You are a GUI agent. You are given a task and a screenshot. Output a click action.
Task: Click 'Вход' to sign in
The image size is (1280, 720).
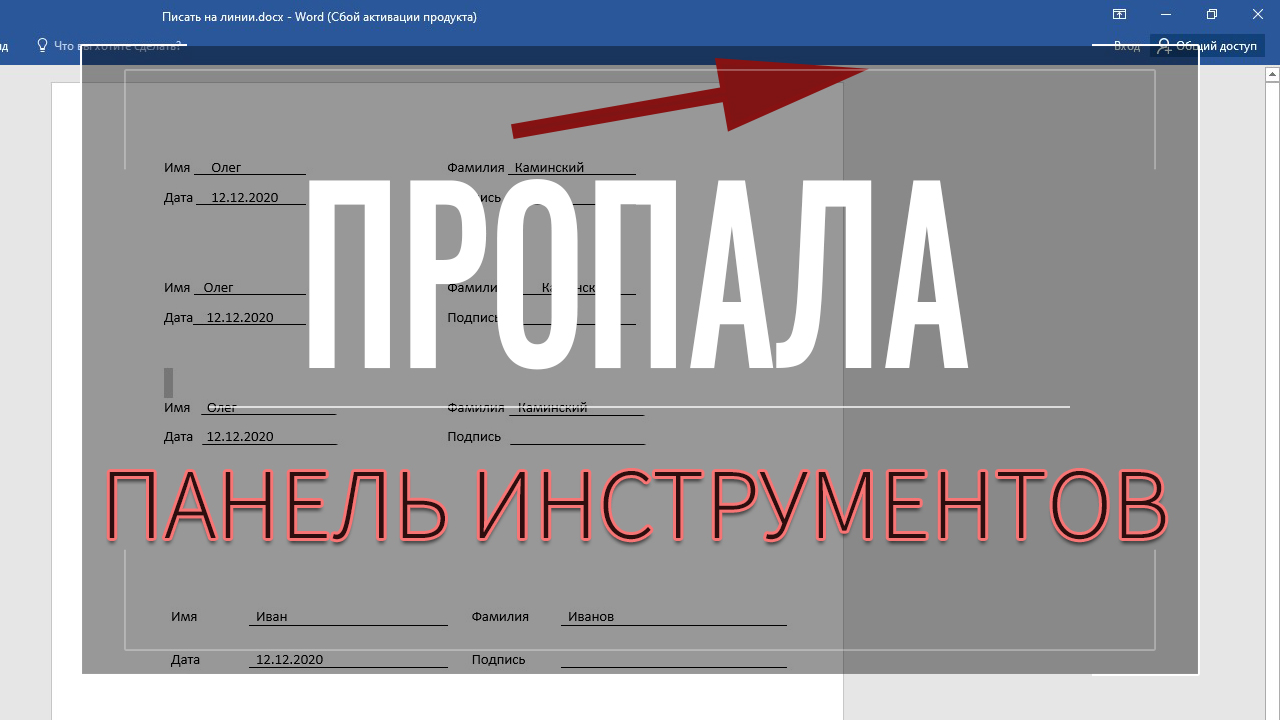tap(1127, 46)
